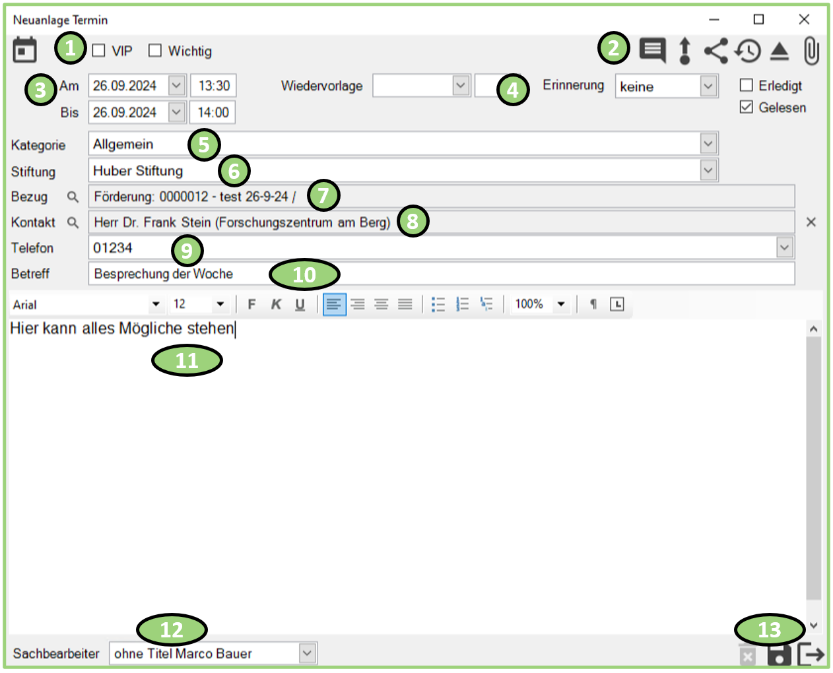The width and height of the screenshot is (833, 673).
Task: Open the history clock icon
Action: tap(748, 50)
